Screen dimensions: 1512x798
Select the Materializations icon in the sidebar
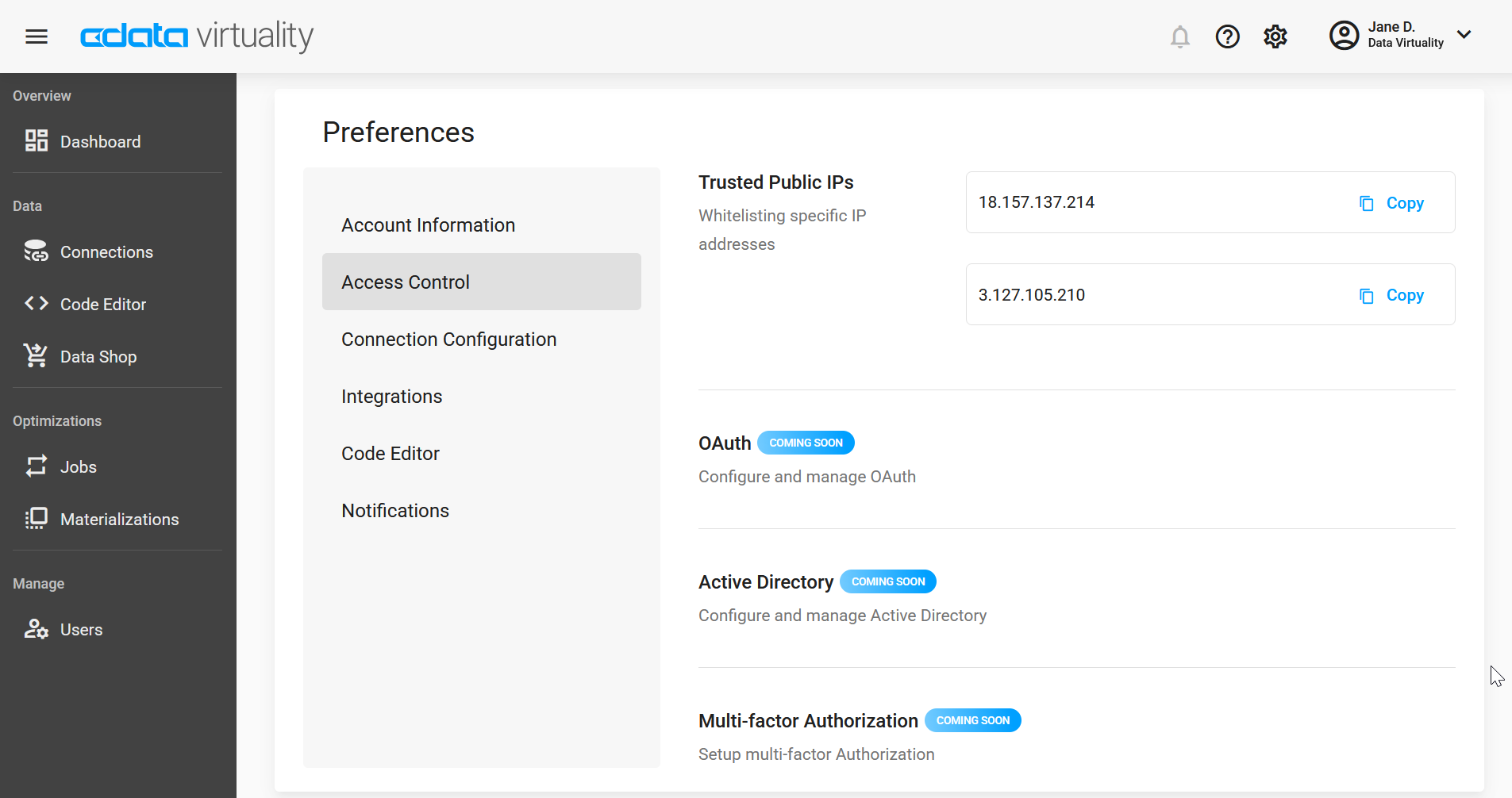coord(37,519)
